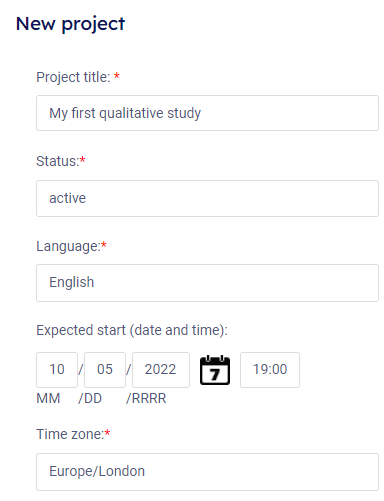The image size is (384, 501).
Task: Select the year field showing 2022
Action: coord(161,370)
